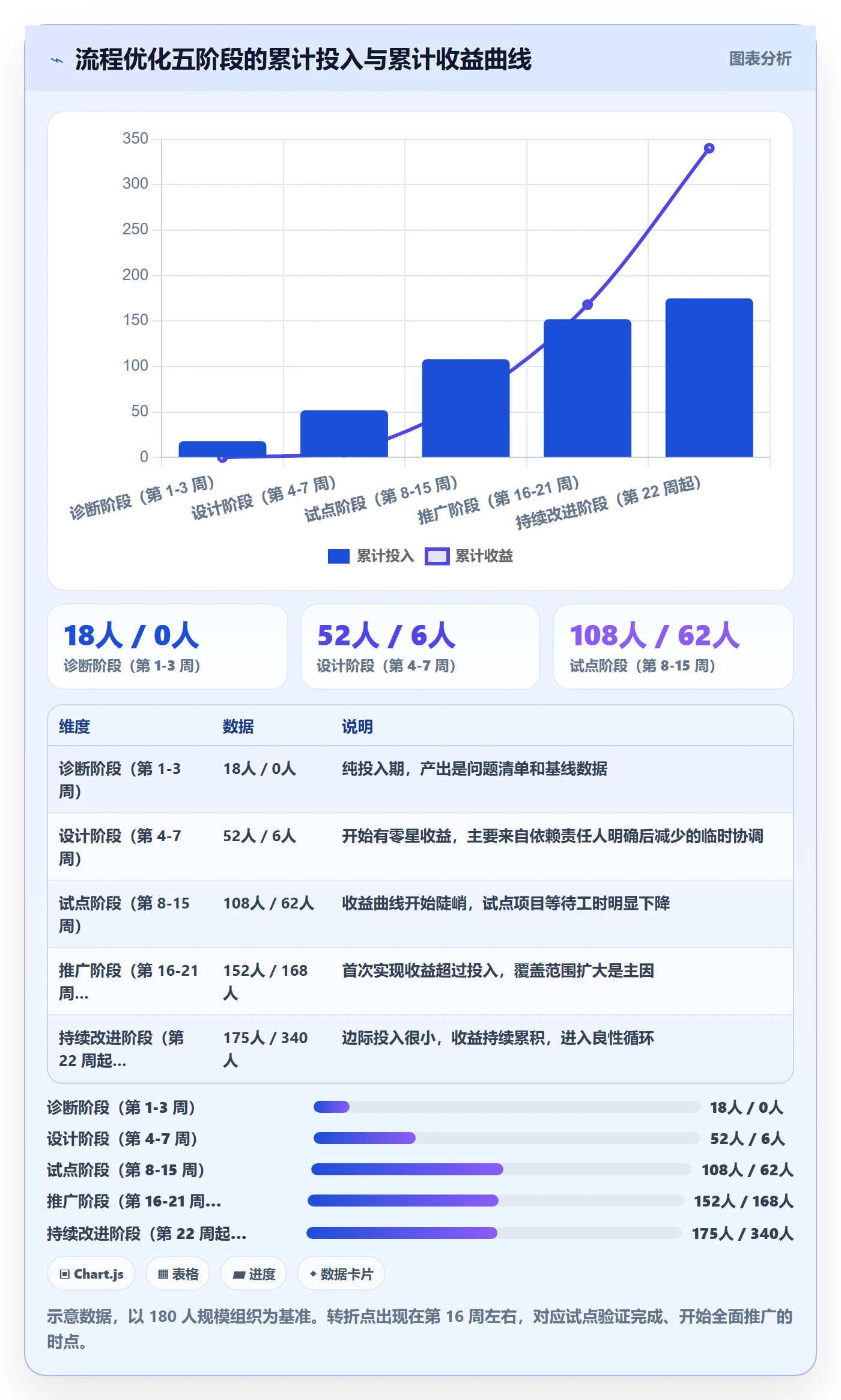Image resolution: width=841 pixels, height=1400 pixels.
Task: Click the footnote starting with 示意数据
Action: [x=420, y=1329]
